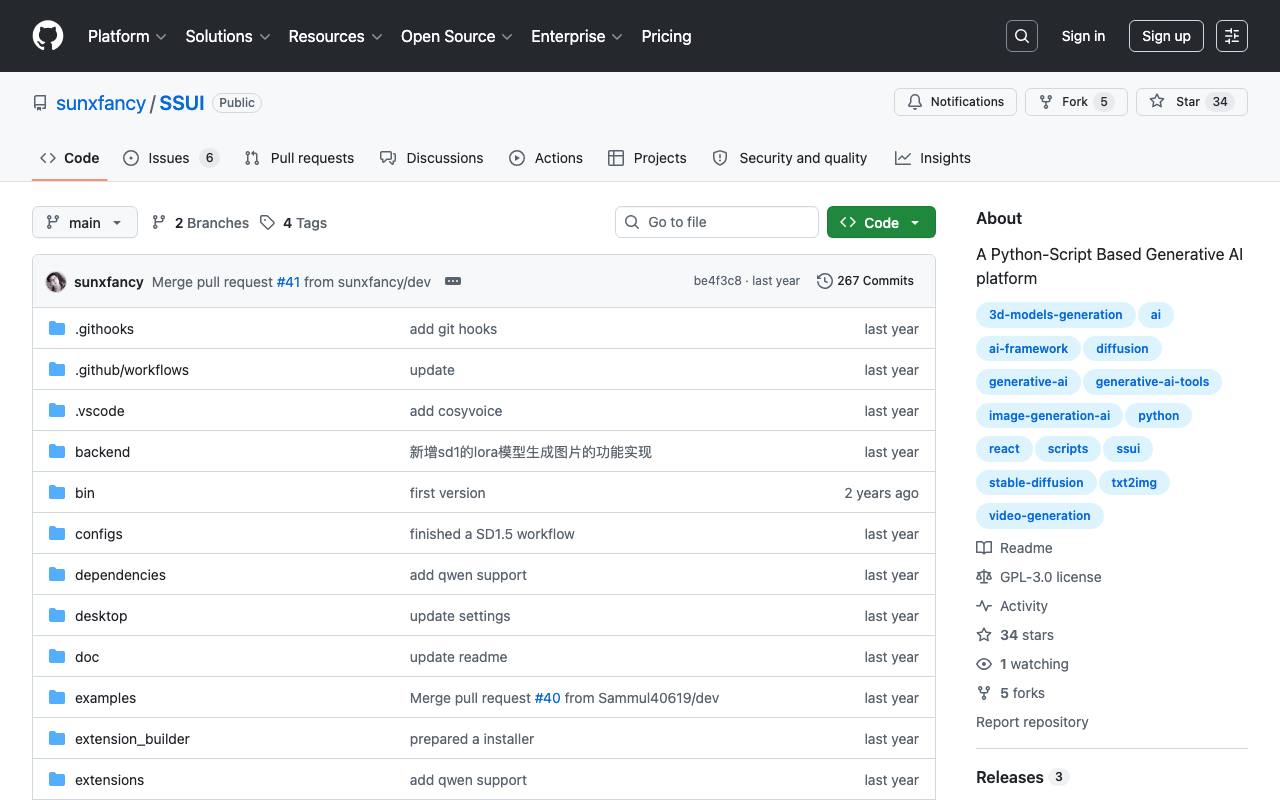Click the Sign up button

[x=1166, y=36]
